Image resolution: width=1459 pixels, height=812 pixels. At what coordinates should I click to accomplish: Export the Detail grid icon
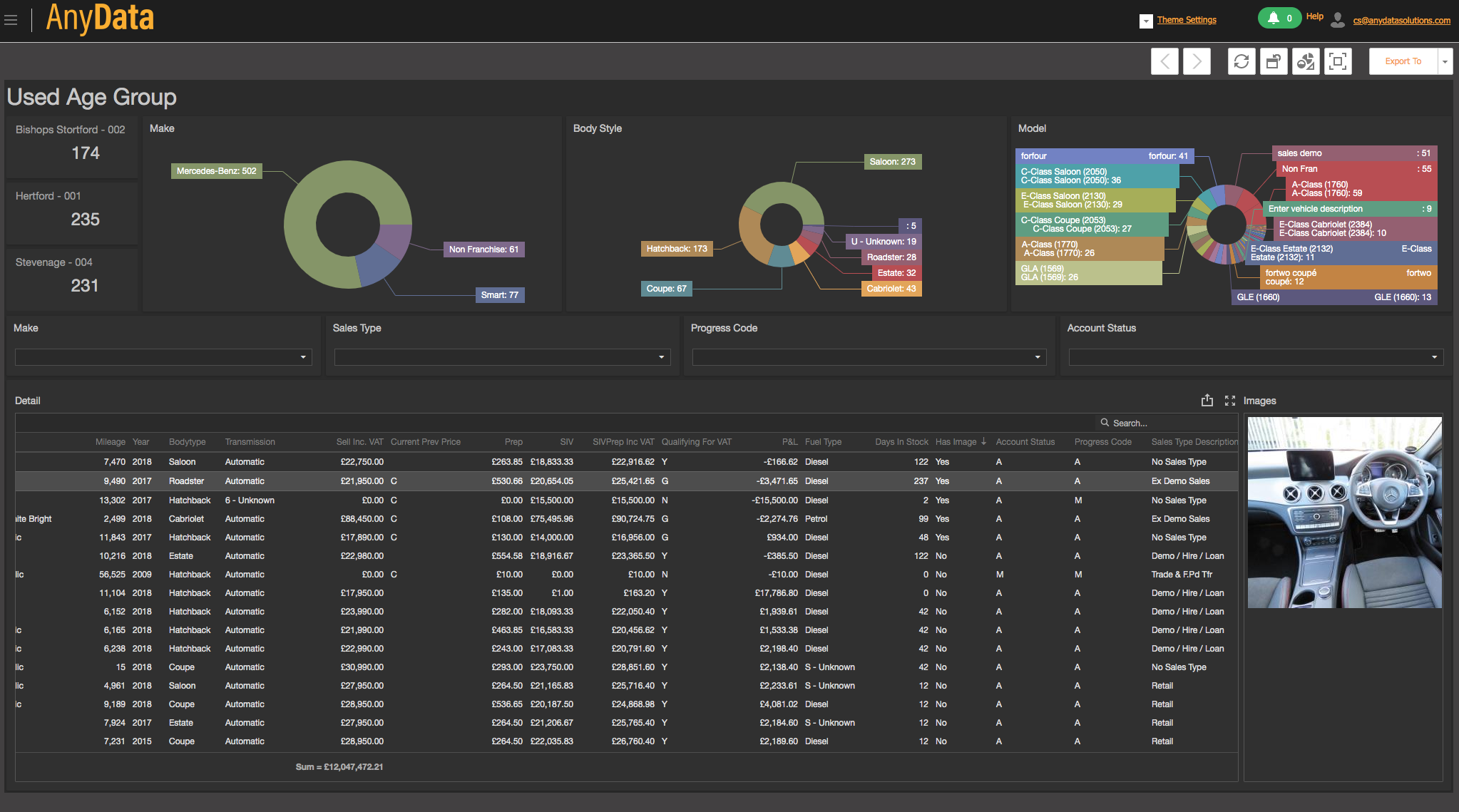coord(1207,401)
